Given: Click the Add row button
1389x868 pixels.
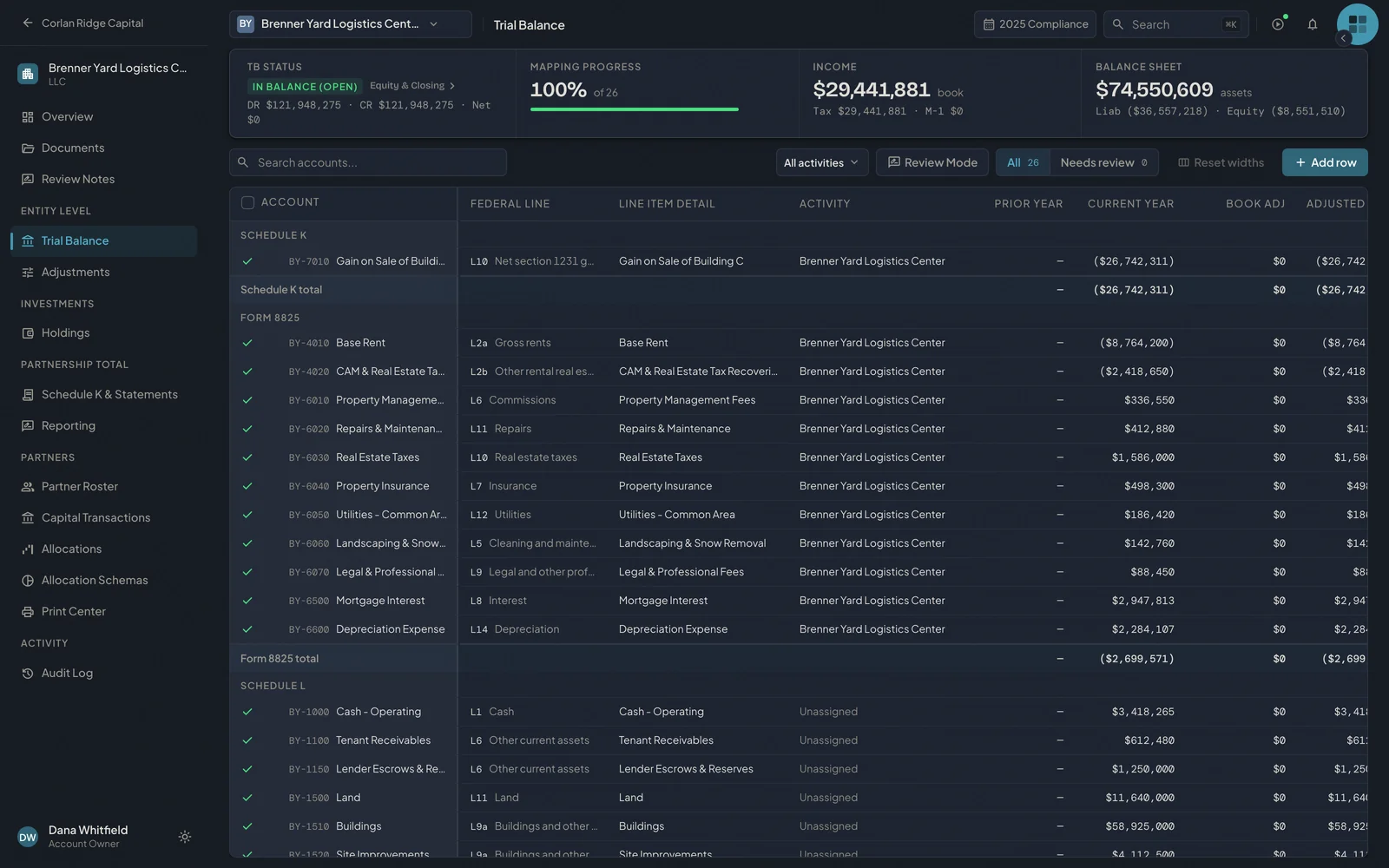Looking at the screenshot, I should 1325,162.
